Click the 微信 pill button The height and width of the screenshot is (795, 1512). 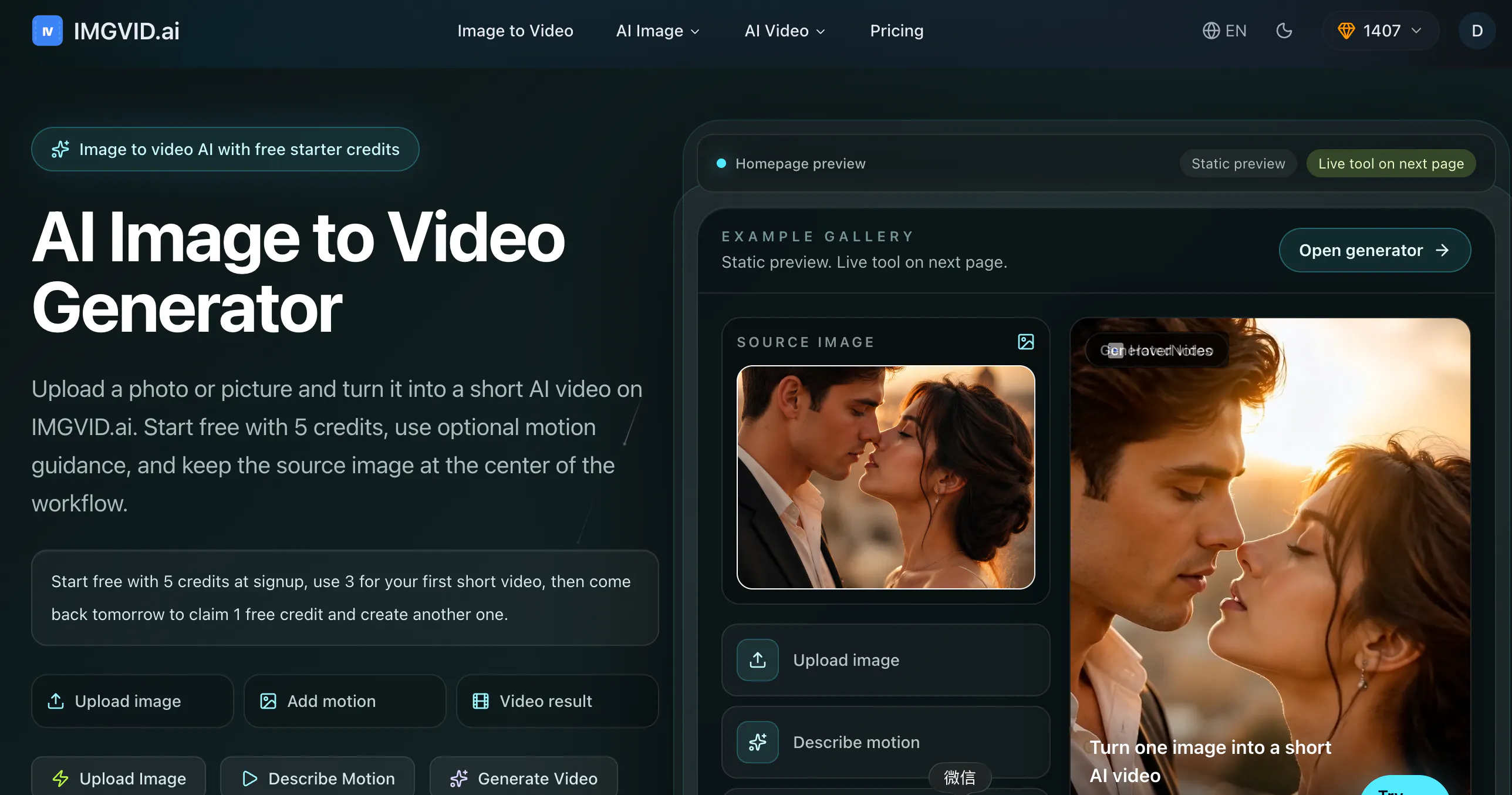coord(960,777)
